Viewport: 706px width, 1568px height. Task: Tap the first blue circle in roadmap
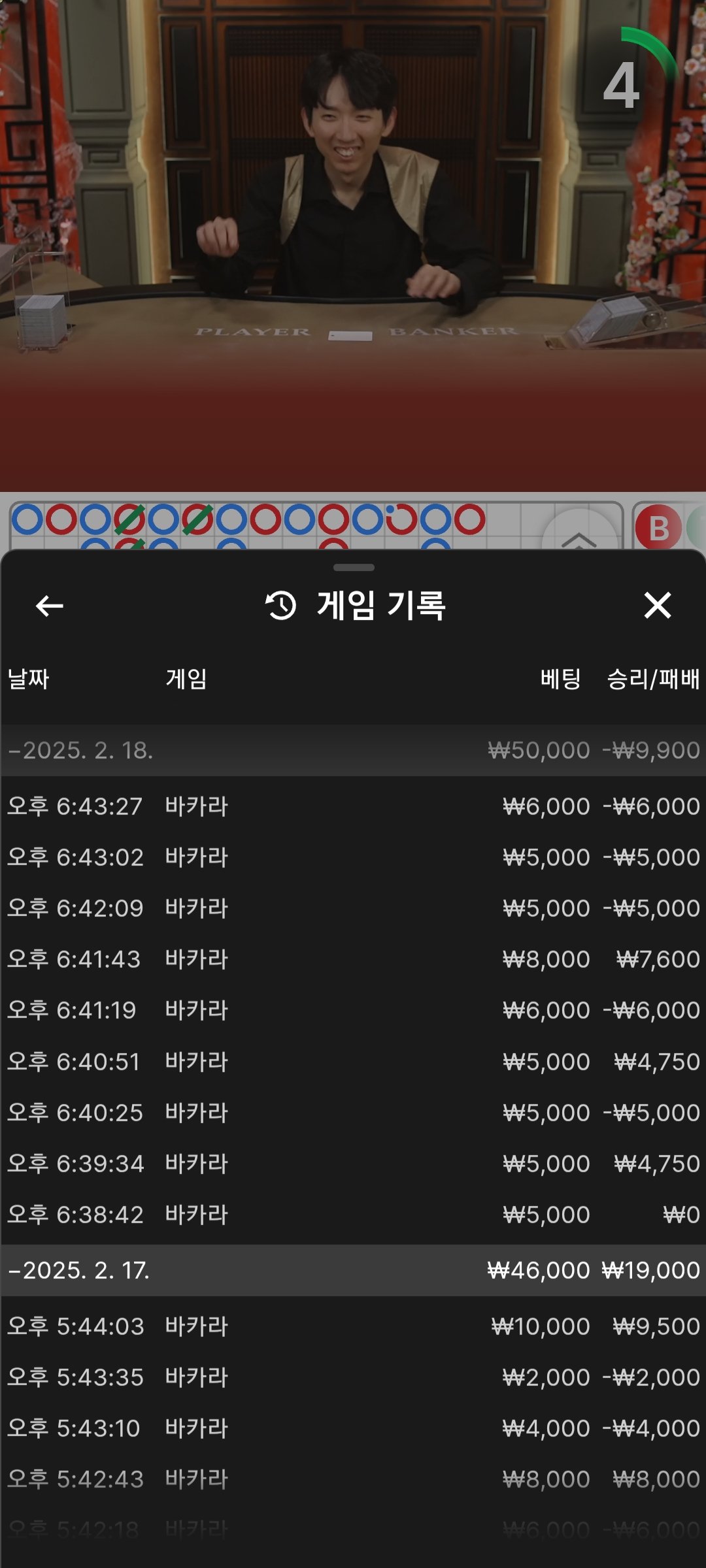27,519
